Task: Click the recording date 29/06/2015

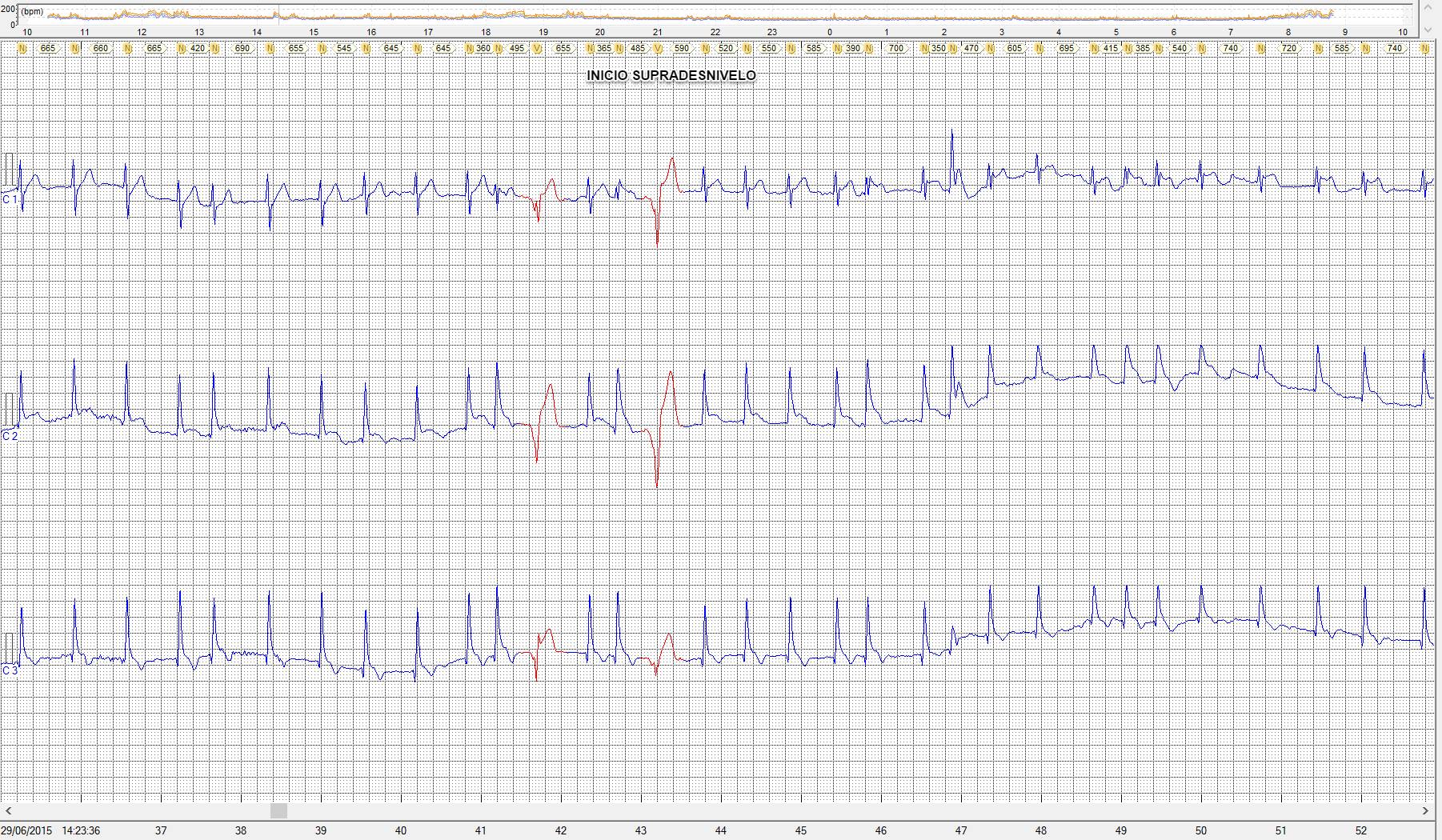Action: click(x=26, y=831)
